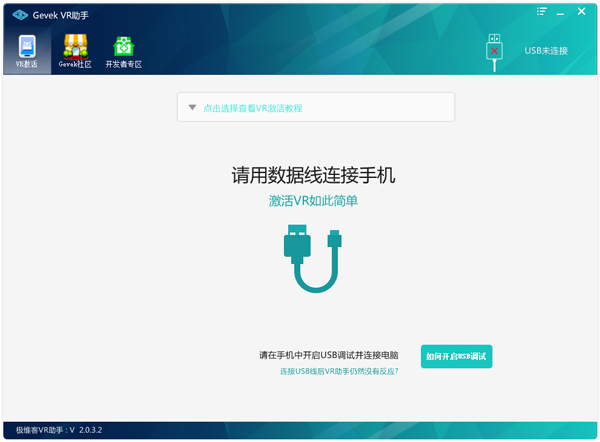Click the Gevek logo icon in title bar

point(20,15)
